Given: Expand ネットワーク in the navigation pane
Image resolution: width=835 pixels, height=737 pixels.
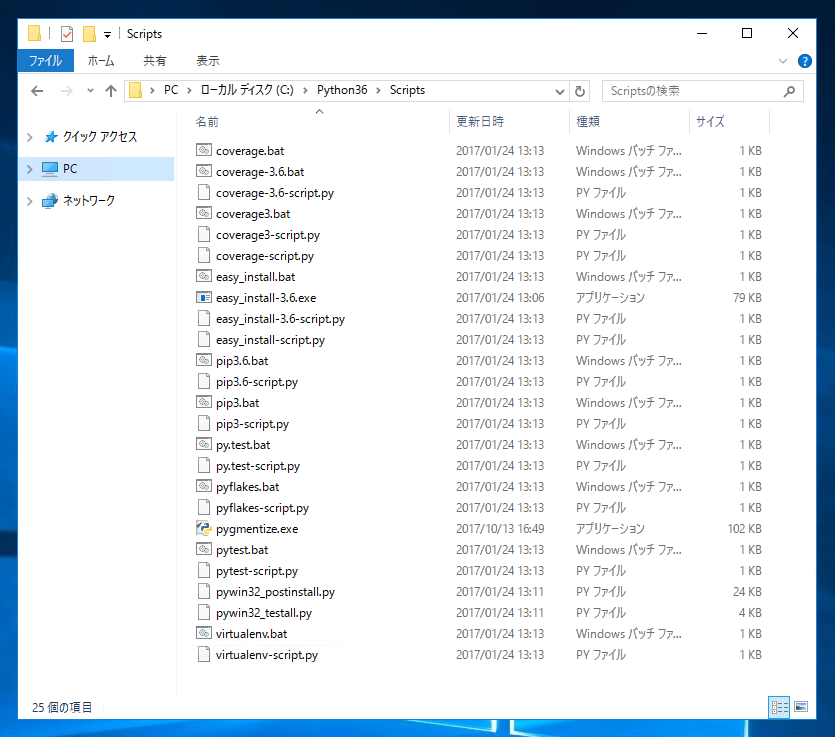Looking at the screenshot, I should (30, 201).
